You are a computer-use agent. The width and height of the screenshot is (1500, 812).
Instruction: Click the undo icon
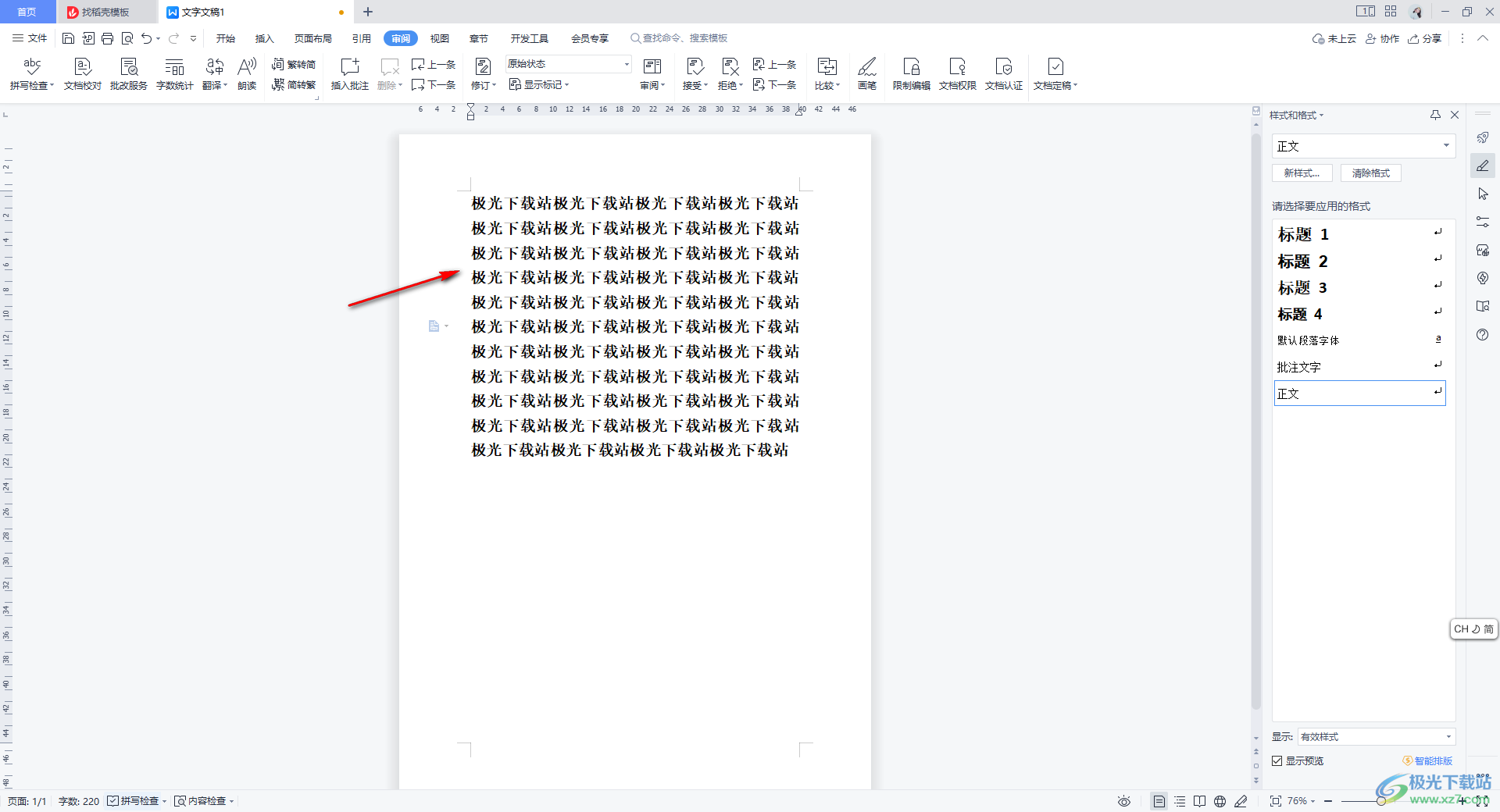point(146,38)
